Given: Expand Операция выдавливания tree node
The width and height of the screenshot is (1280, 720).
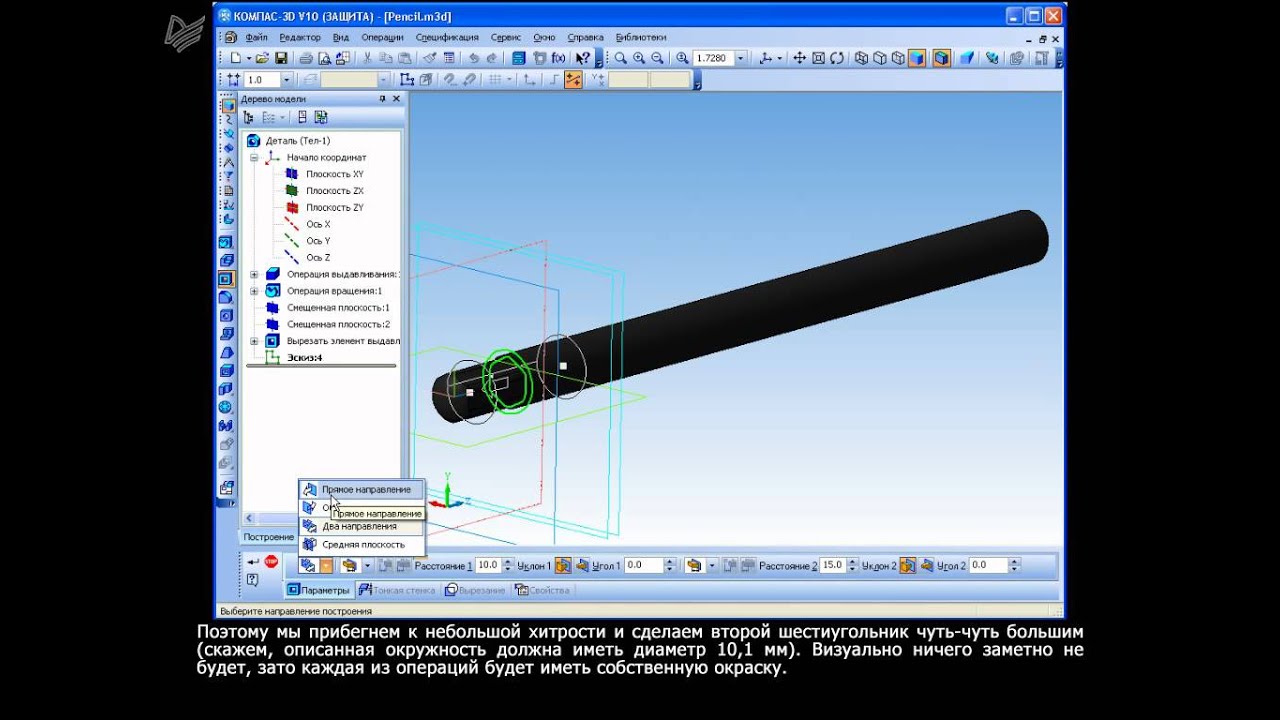Looking at the screenshot, I should (x=254, y=274).
